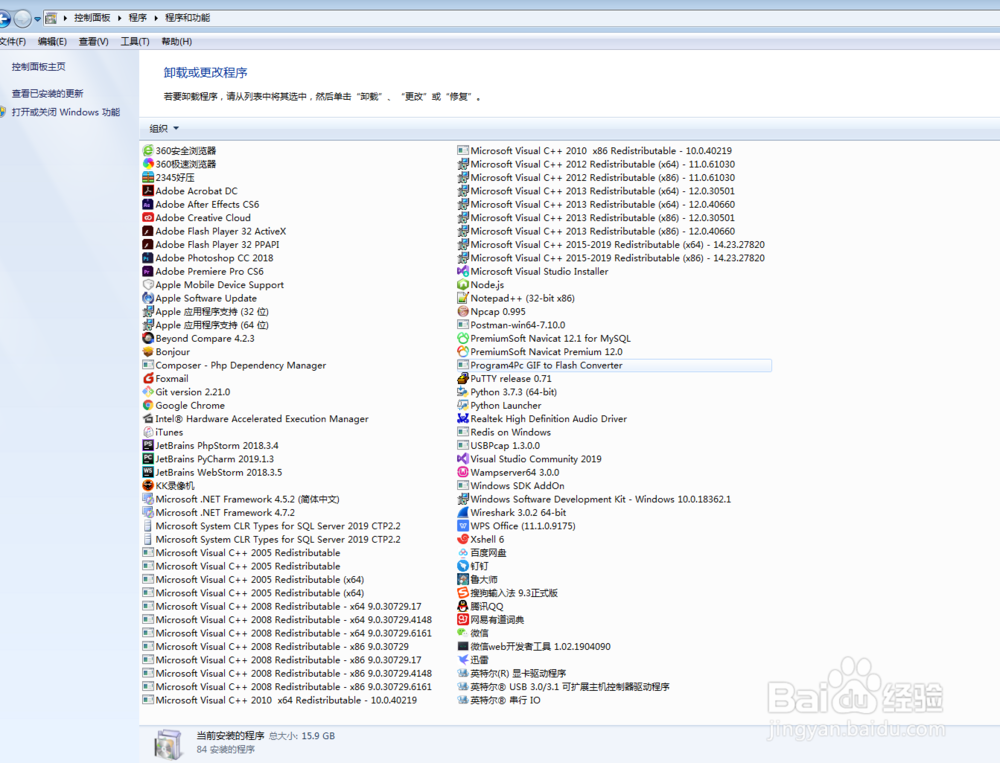Click the Node.js icon
This screenshot has height=763, width=1000.
[463, 285]
